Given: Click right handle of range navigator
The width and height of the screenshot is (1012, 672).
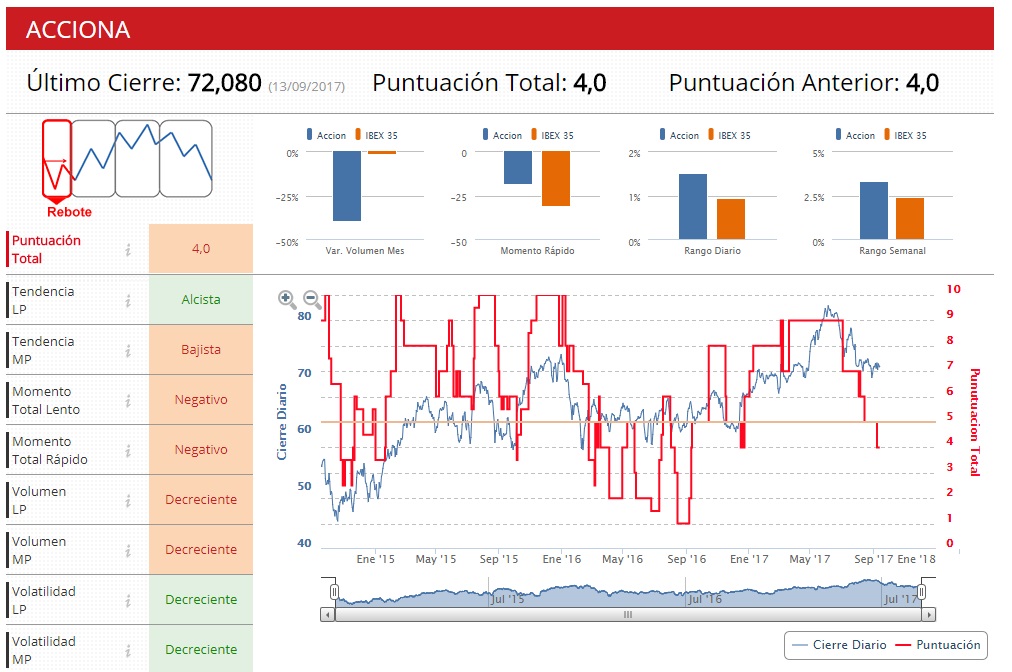Looking at the screenshot, I should pyautogui.click(x=922, y=592).
